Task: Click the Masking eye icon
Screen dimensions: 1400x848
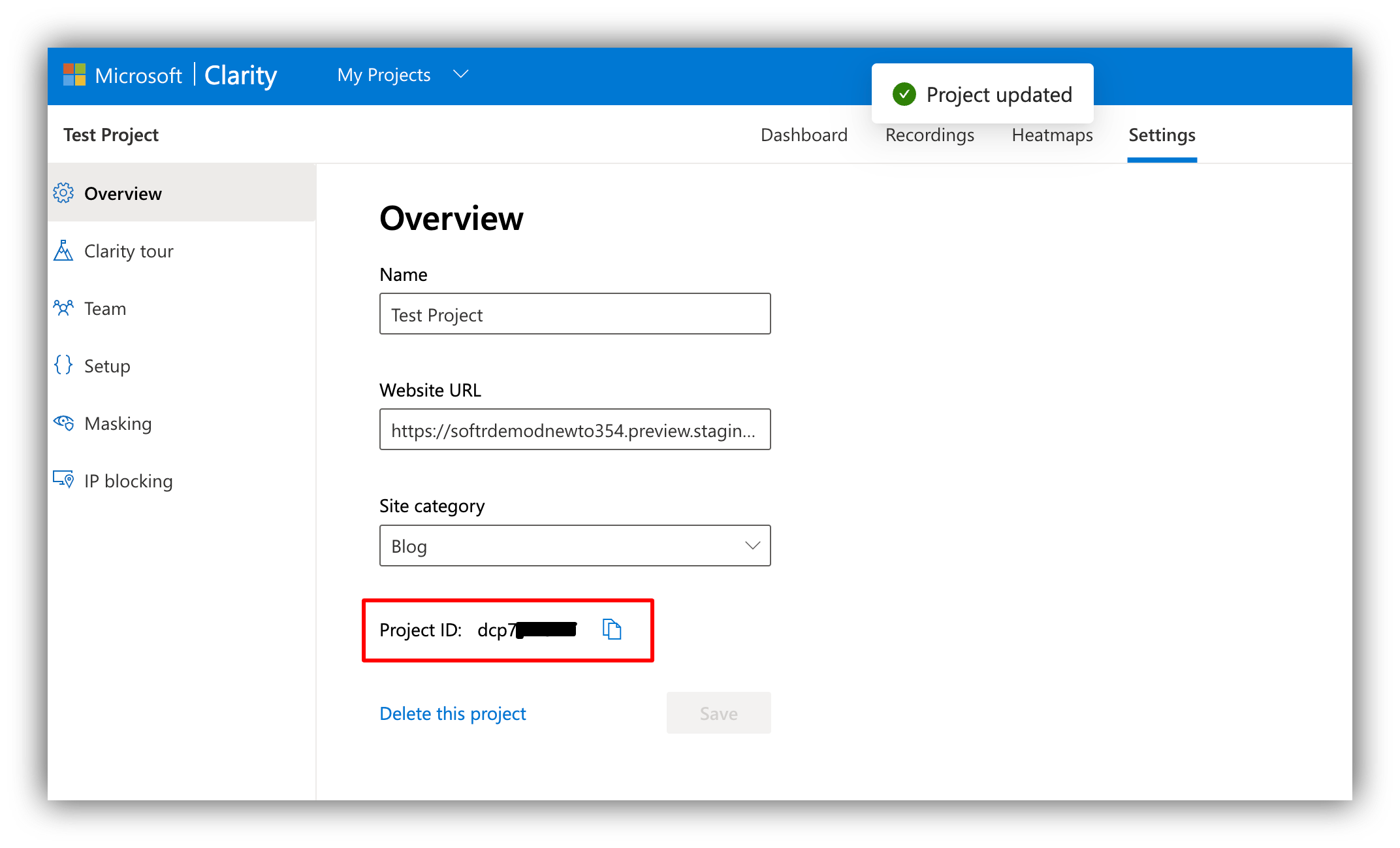Action: click(x=63, y=423)
